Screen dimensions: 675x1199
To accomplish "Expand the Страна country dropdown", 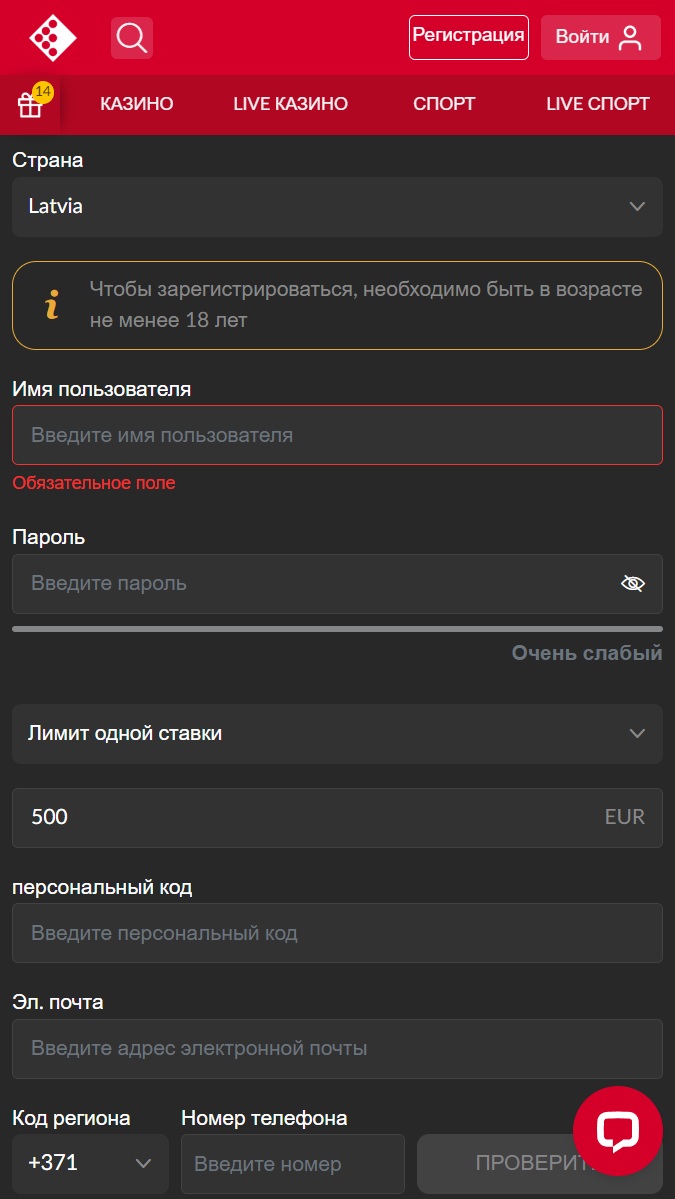I will pyautogui.click(x=337, y=207).
